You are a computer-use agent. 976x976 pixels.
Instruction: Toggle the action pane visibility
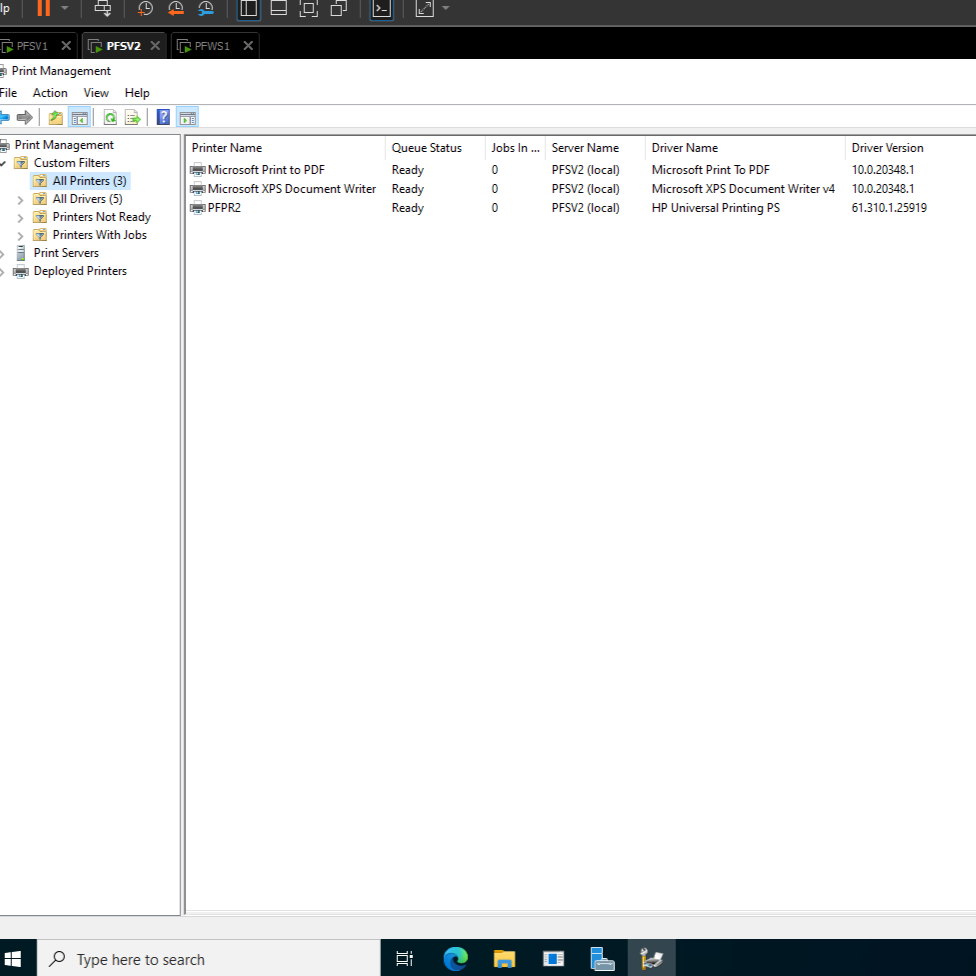tap(186, 117)
